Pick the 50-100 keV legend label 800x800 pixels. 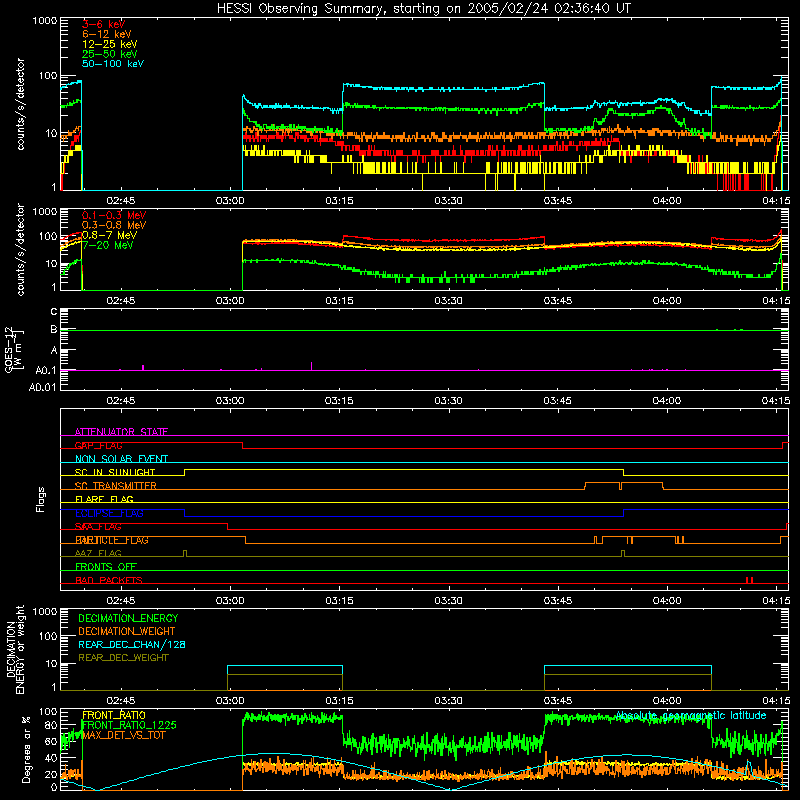click(113, 64)
